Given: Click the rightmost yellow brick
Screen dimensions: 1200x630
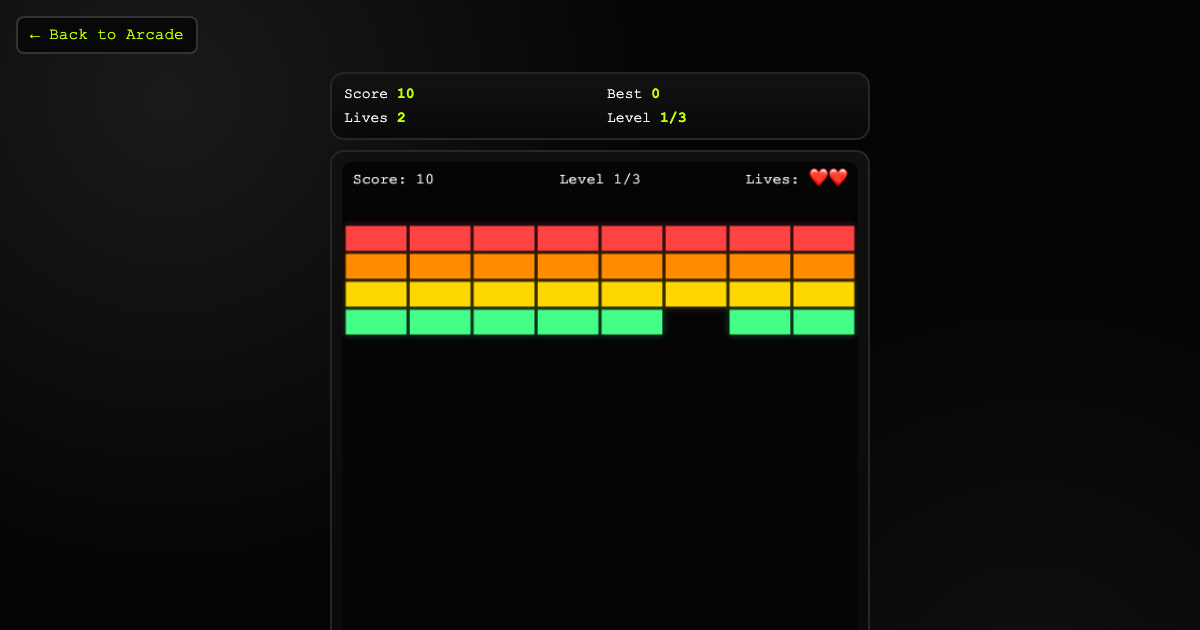Looking at the screenshot, I should [824, 294].
